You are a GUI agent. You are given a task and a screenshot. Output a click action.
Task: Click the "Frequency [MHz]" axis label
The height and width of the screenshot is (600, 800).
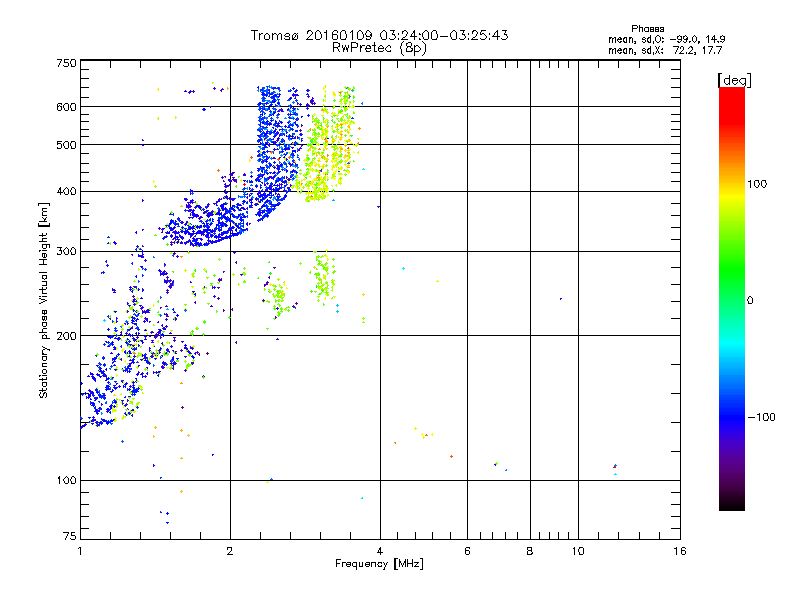pos(379,564)
